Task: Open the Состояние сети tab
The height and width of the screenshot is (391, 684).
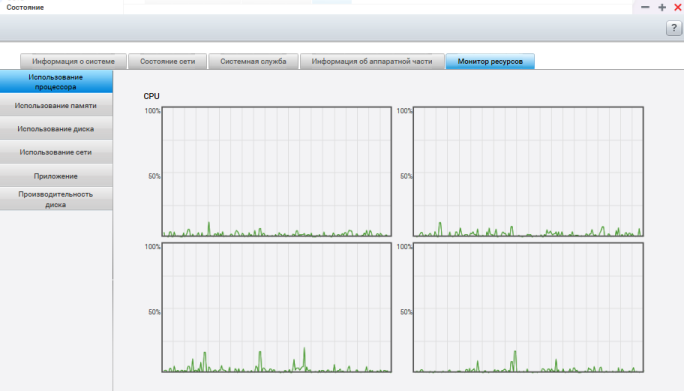Action: point(168,62)
